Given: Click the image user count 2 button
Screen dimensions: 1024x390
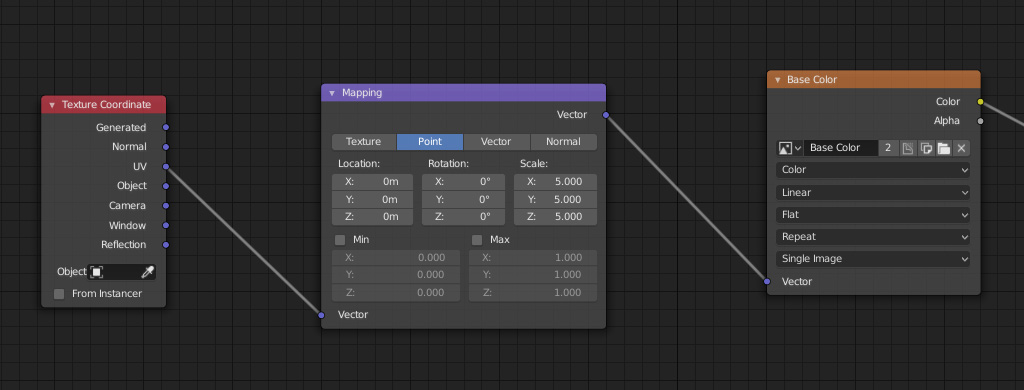Looking at the screenshot, I should [x=888, y=148].
